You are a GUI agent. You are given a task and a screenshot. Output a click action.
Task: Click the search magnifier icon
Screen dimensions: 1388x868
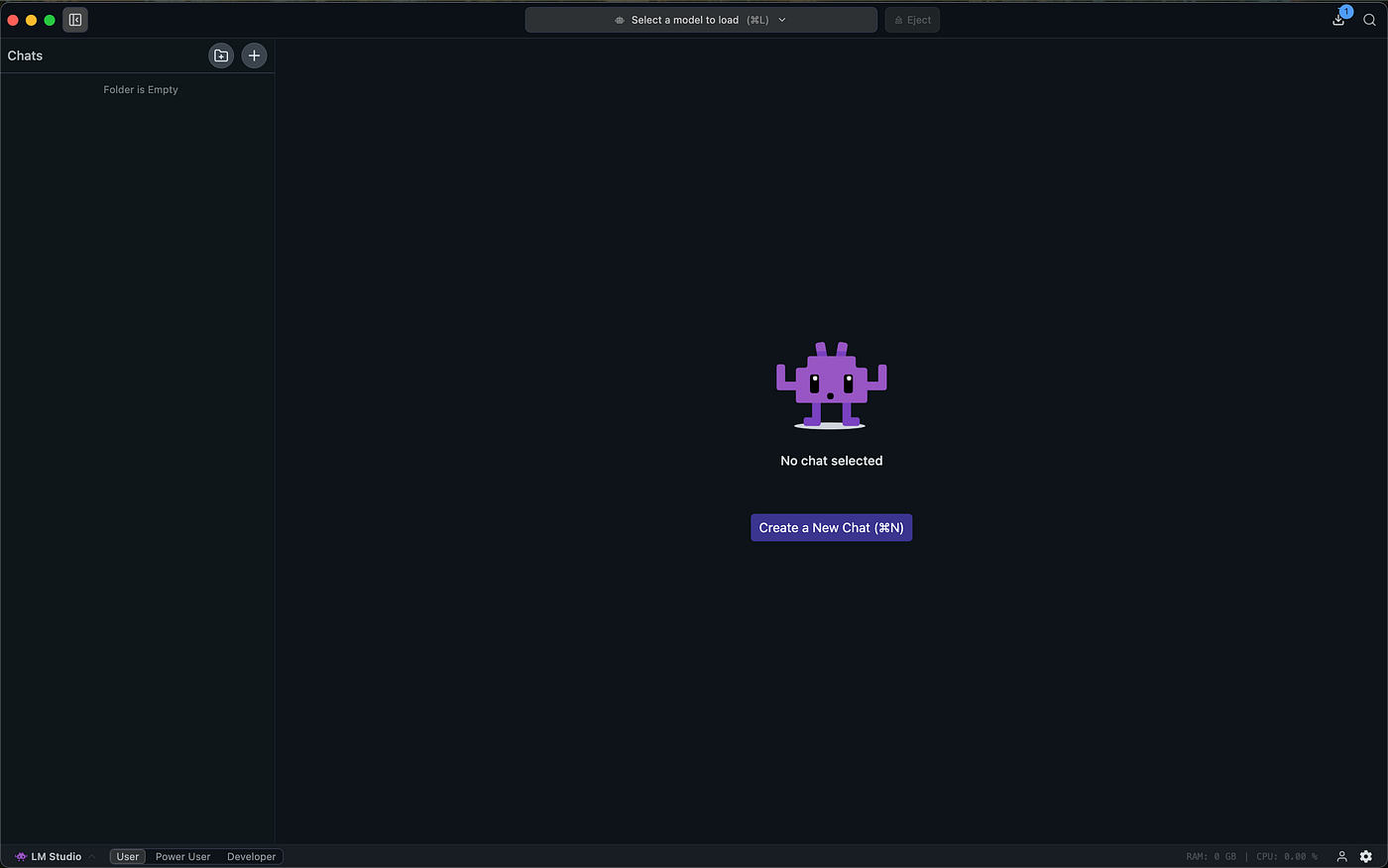point(1369,20)
